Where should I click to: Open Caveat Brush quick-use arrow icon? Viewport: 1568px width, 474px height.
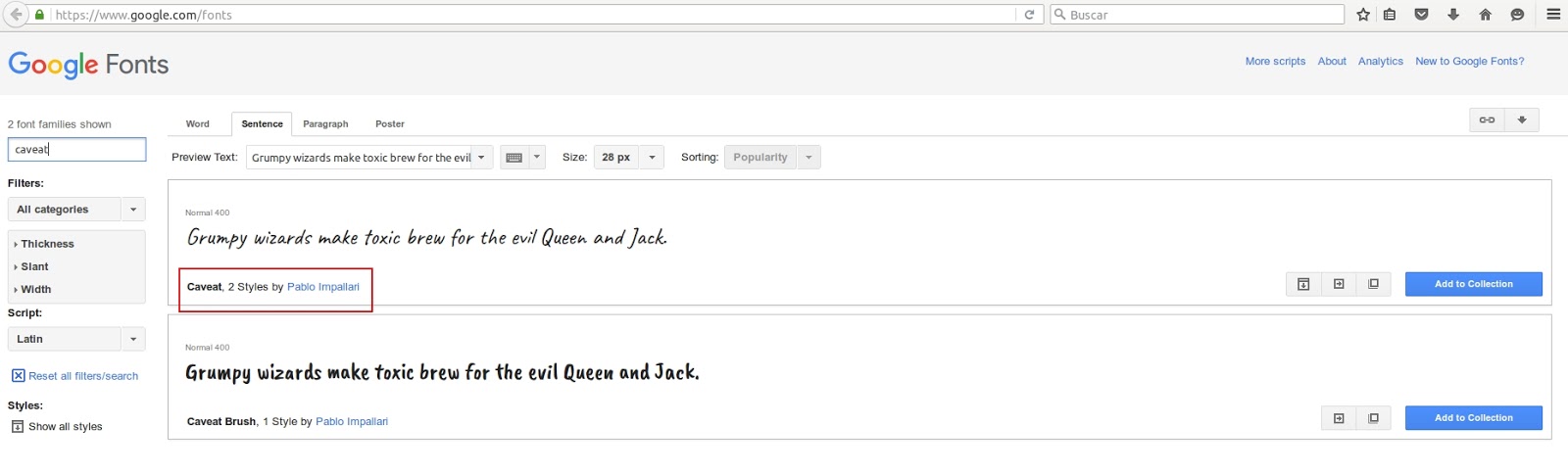point(1339,418)
